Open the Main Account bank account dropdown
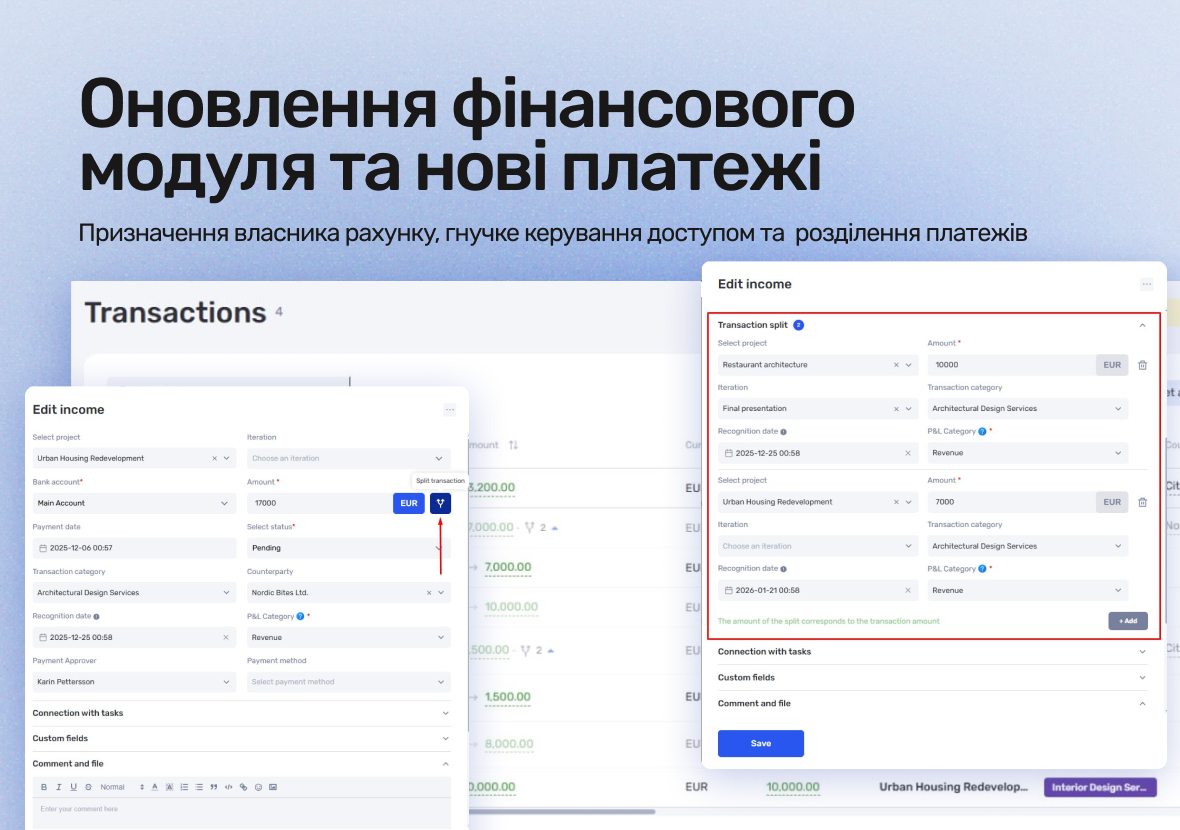Image resolution: width=1180 pixels, height=830 pixels. [134, 503]
